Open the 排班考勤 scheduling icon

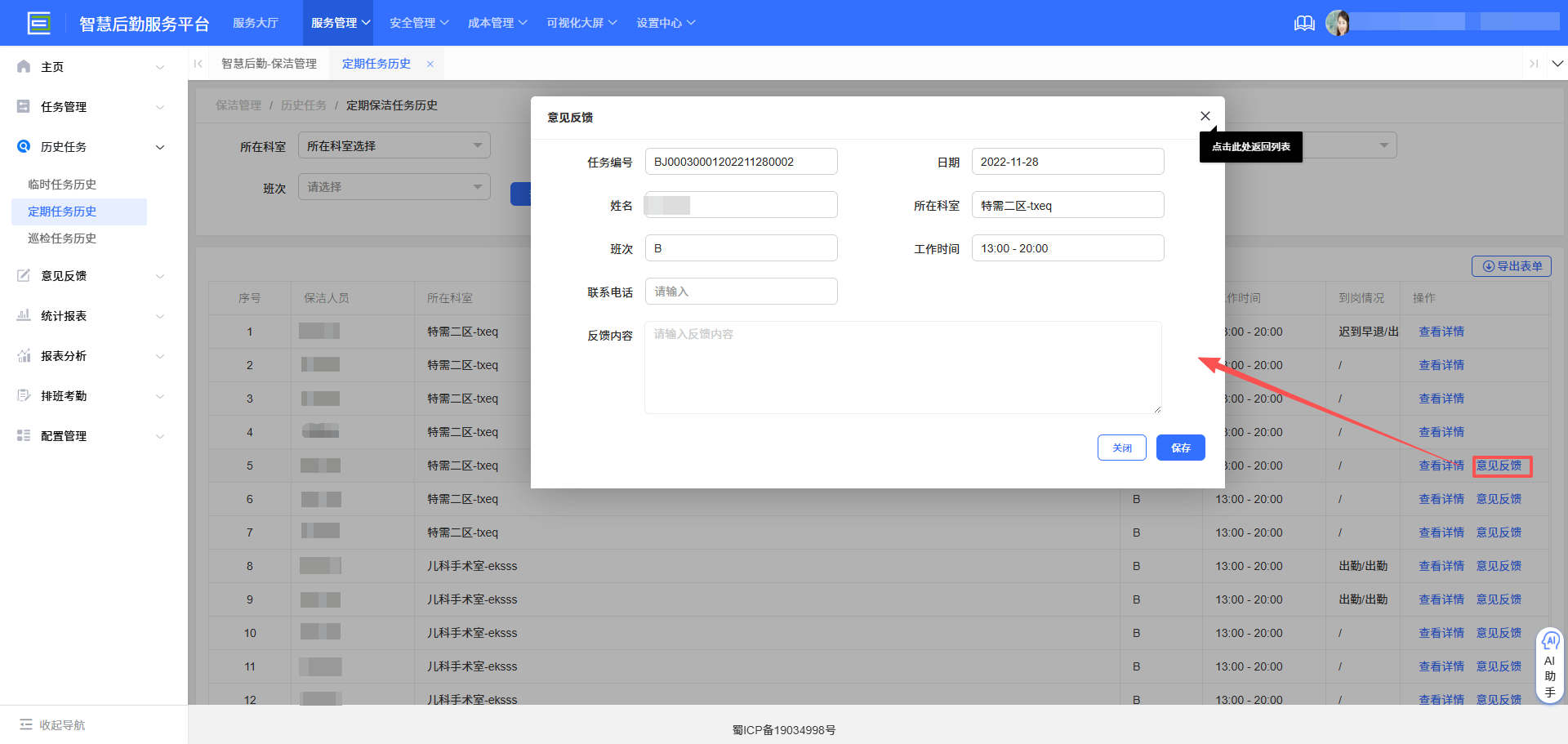(x=23, y=395)
